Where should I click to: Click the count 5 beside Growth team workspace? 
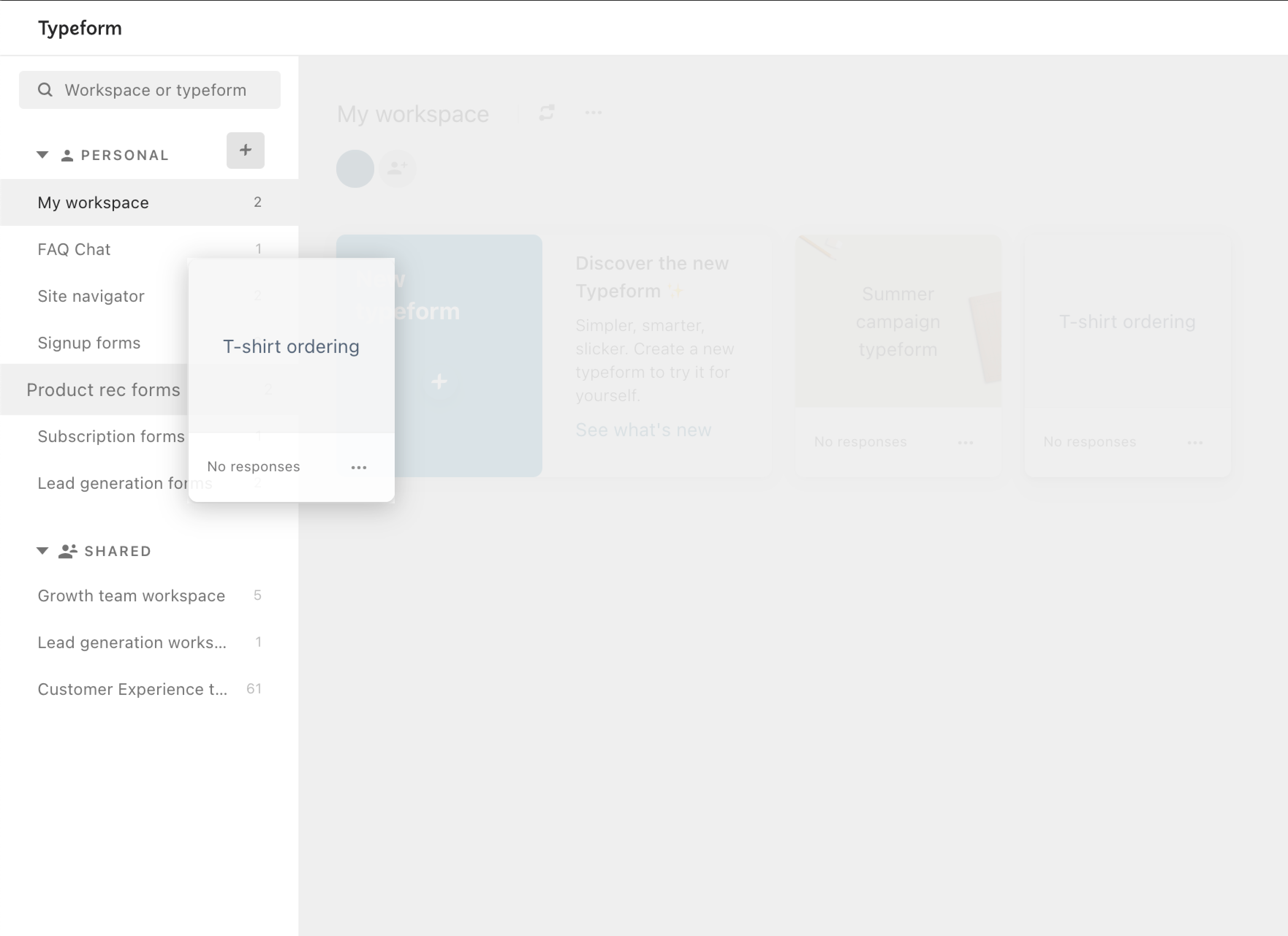coord(257,595)
